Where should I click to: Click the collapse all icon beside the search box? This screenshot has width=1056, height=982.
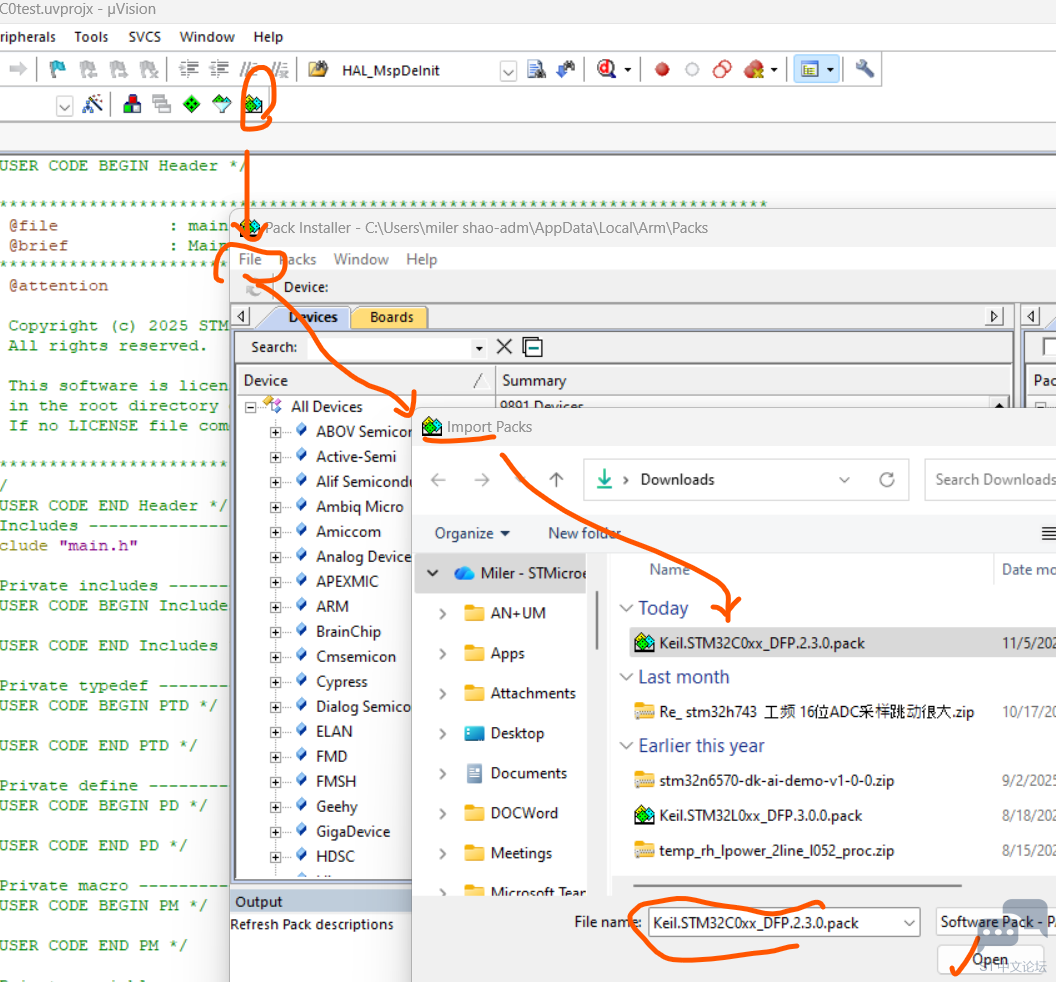click(533, 347)
